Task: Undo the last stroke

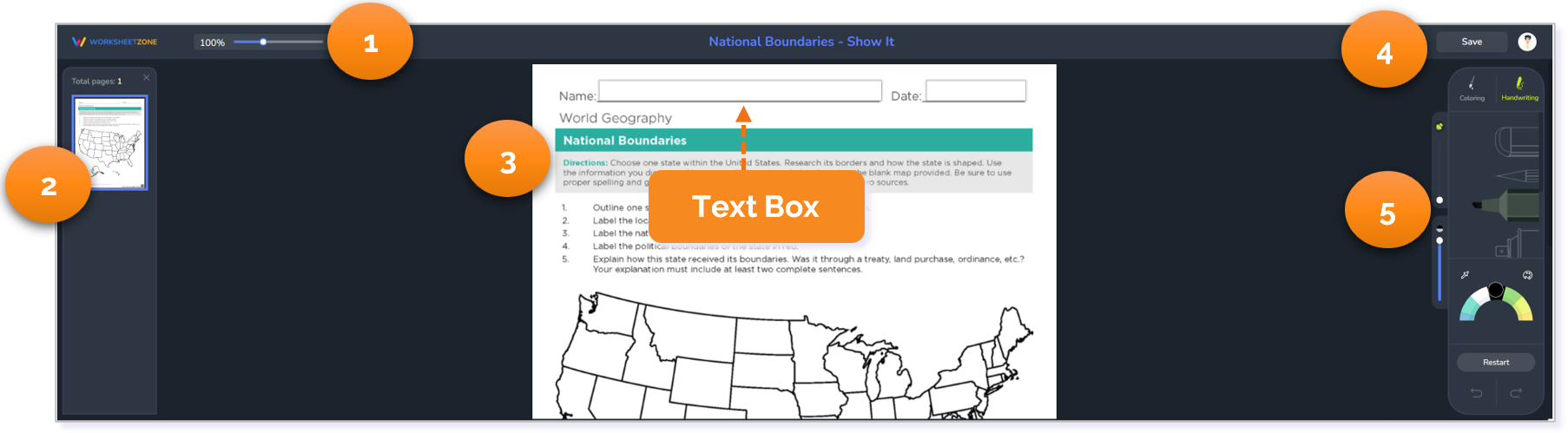Action: tap(1476, 393)
